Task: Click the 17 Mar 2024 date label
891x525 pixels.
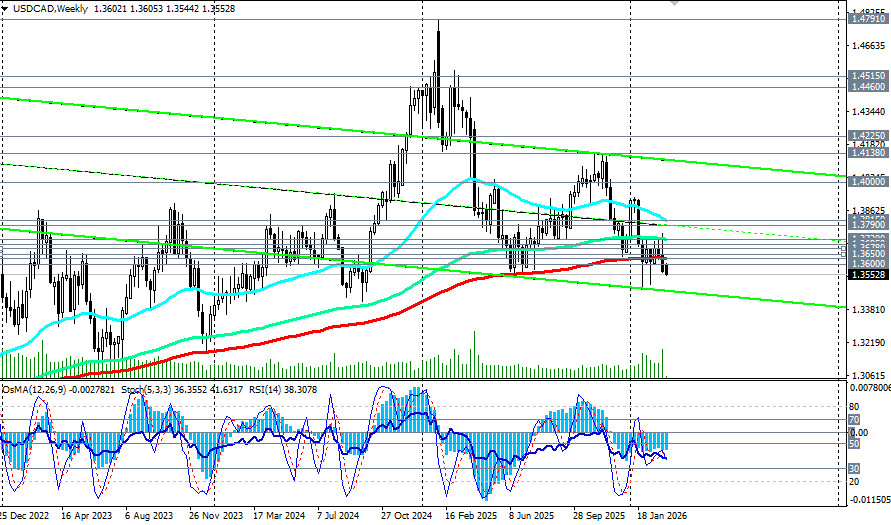Action: [279, 516]
